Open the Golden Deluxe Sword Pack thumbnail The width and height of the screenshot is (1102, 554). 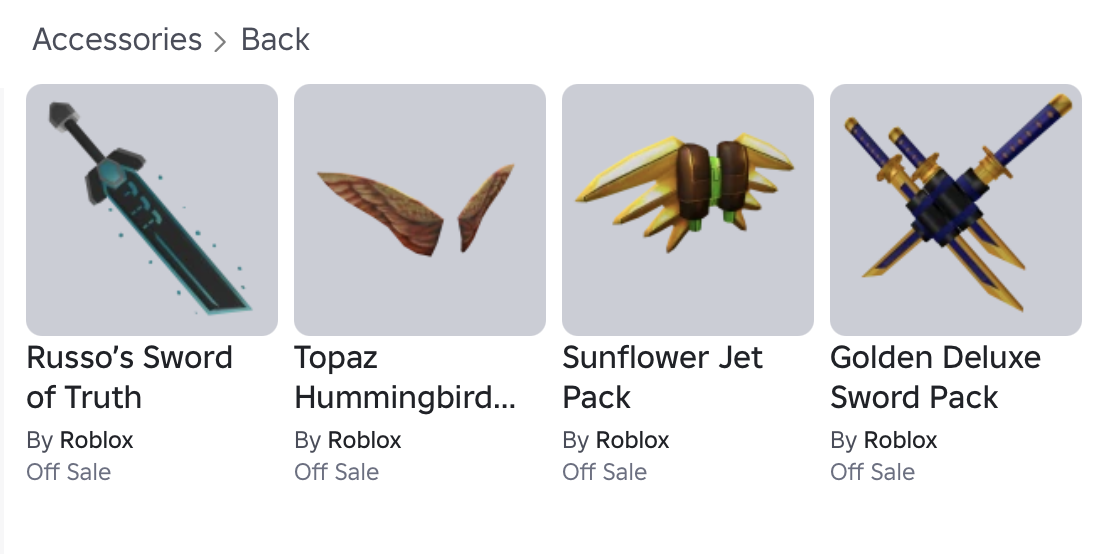[x=956, y=210]
